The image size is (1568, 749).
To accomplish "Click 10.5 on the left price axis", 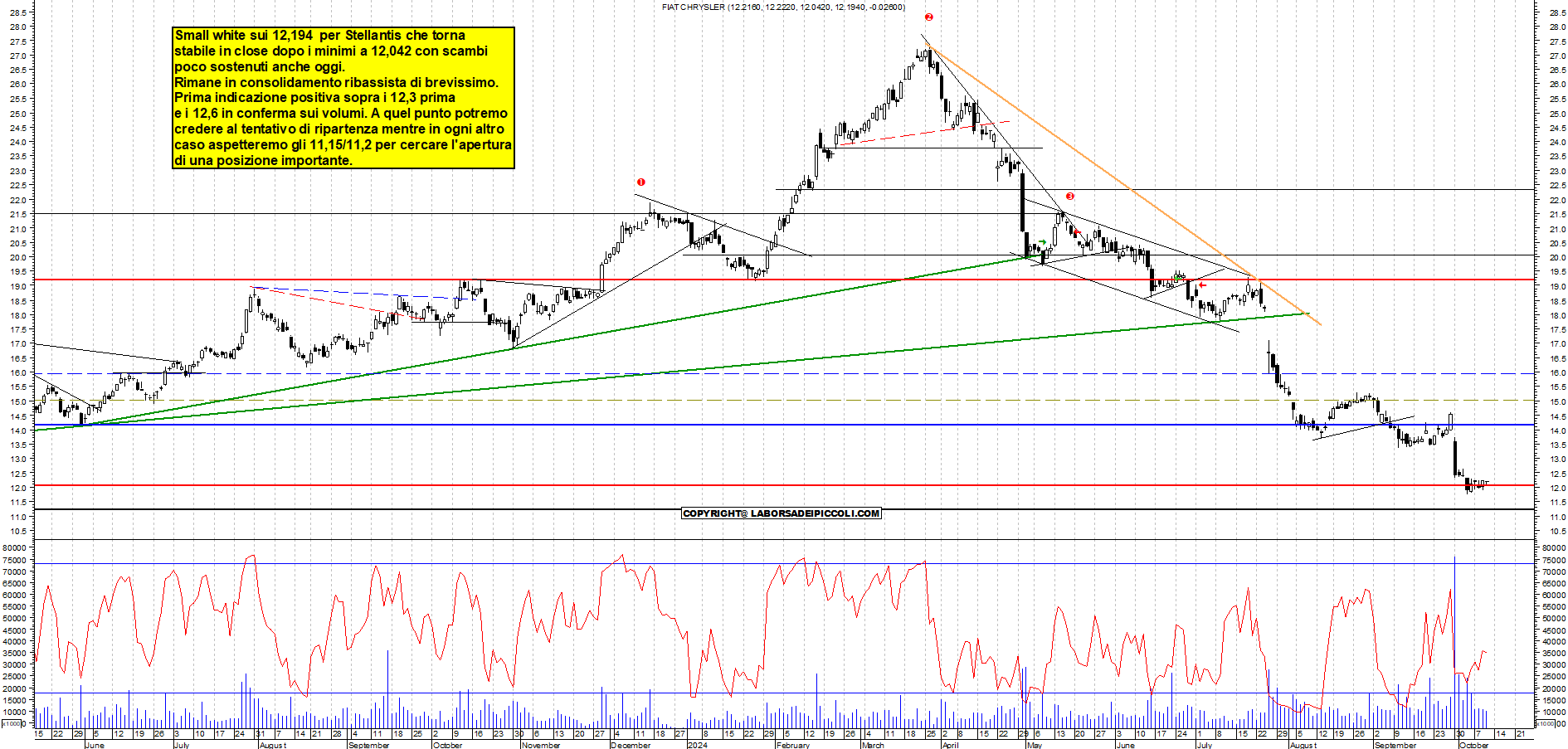I will (17, 532).
